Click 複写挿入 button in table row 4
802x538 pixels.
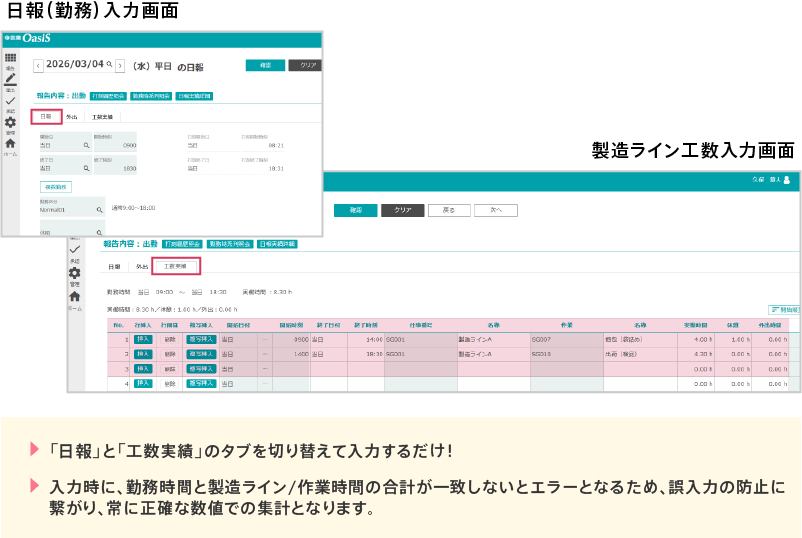(x=202, y=384)
